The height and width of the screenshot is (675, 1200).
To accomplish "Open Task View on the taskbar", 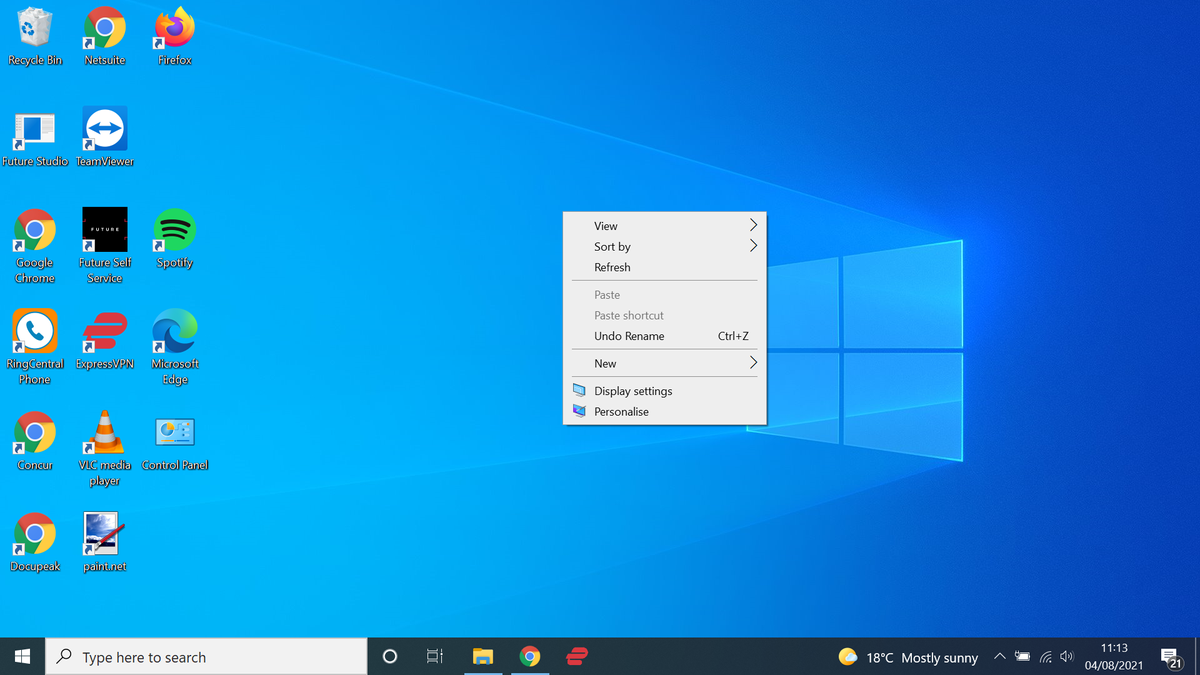I will coord(434,657).
